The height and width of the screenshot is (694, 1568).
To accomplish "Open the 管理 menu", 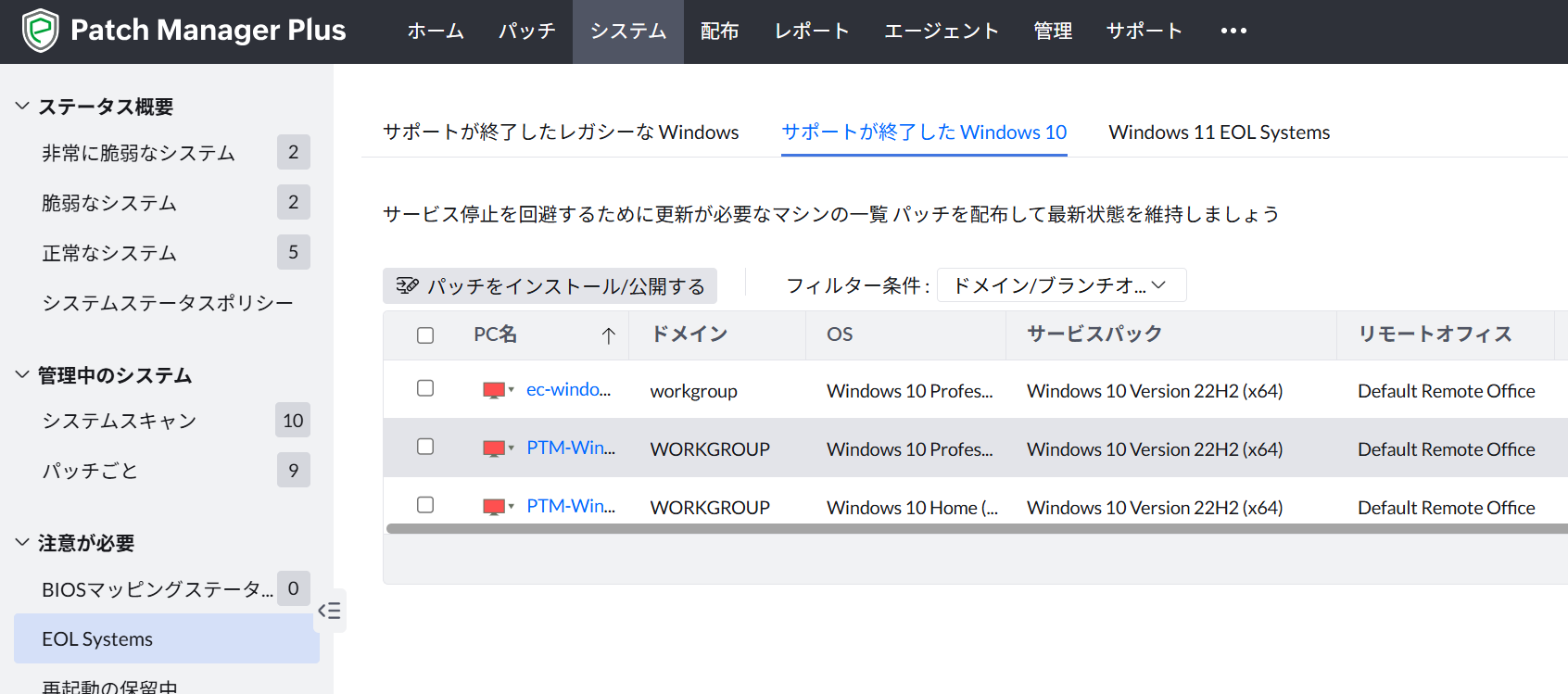I will point(1053,32).
